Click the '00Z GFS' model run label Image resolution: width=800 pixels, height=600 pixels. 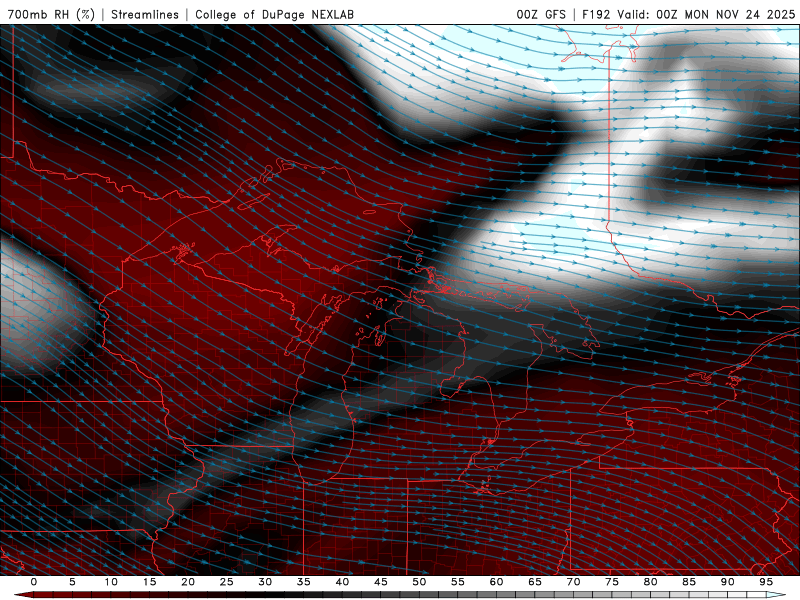pos(541,14)
